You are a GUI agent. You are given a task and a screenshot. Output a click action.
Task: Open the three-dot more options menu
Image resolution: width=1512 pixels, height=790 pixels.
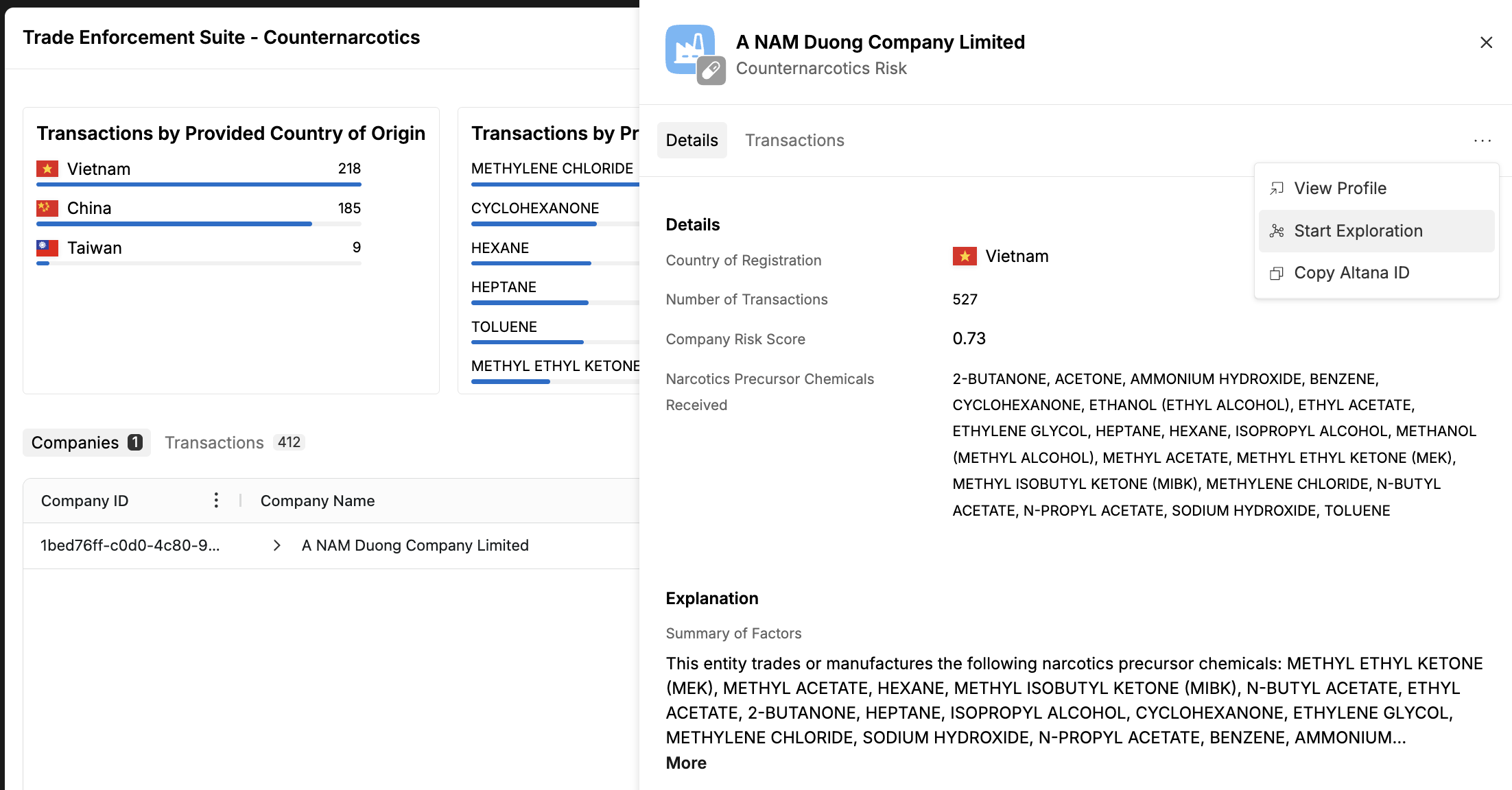[1482, 141]
